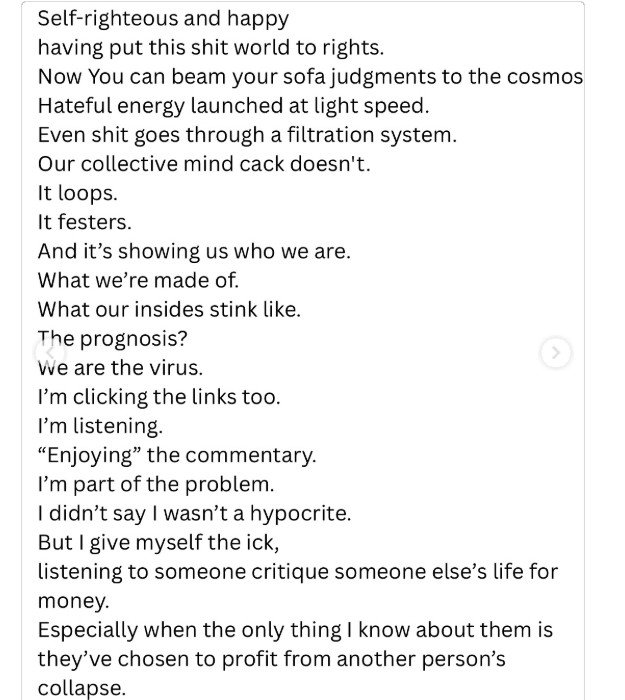625x700 pixels.
Task: Click the line "I'm clicking the links too."
Action: (159, 397)
